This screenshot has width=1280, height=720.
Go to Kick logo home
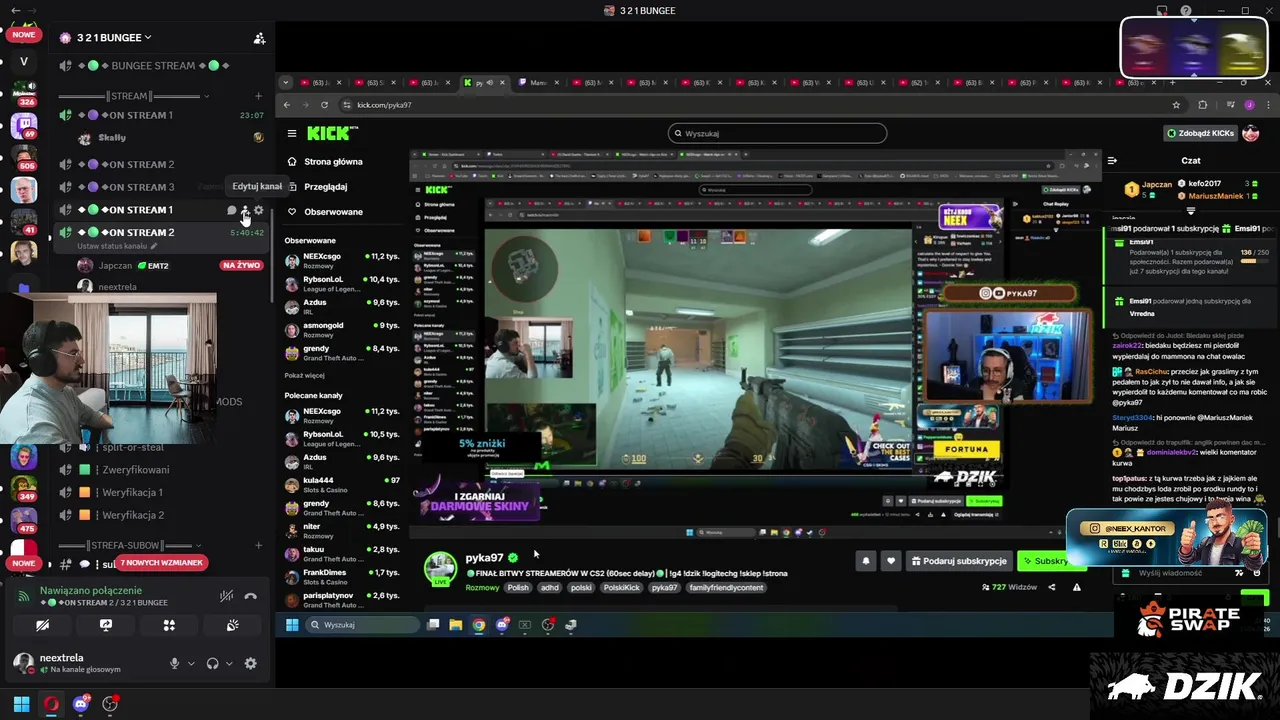[331, 133]
